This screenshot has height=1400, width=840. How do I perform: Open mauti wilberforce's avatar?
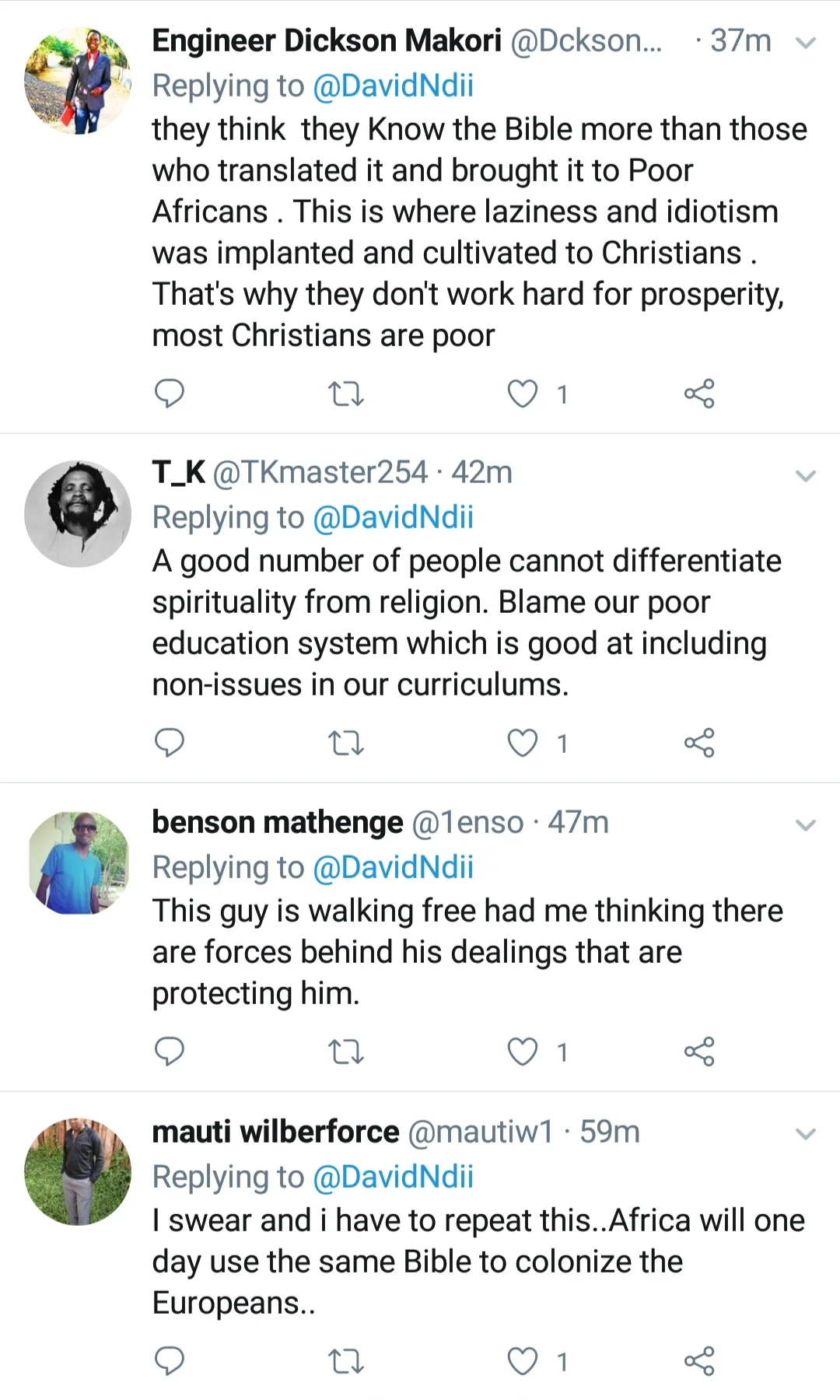coord(78,1172)
